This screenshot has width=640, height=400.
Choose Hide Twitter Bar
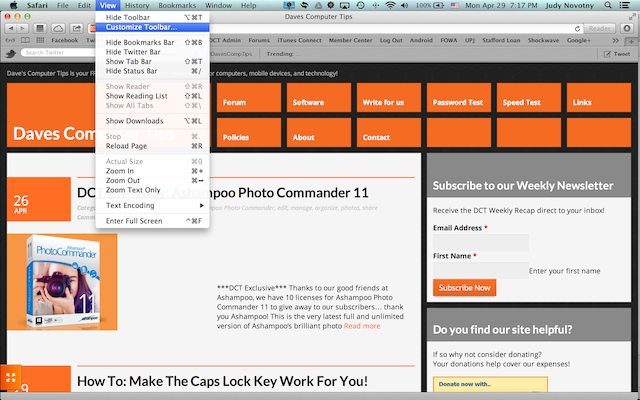[153, 52]
